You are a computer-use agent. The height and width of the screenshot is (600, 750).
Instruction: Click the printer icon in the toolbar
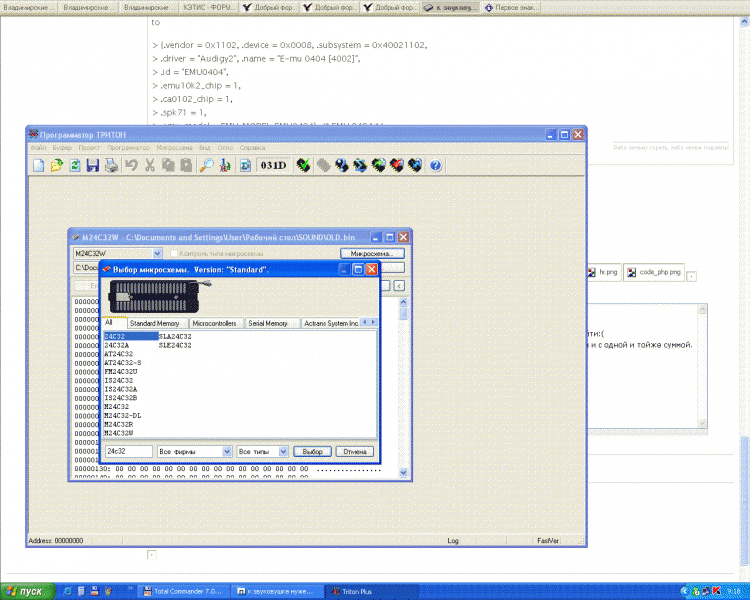click(111, 166)
